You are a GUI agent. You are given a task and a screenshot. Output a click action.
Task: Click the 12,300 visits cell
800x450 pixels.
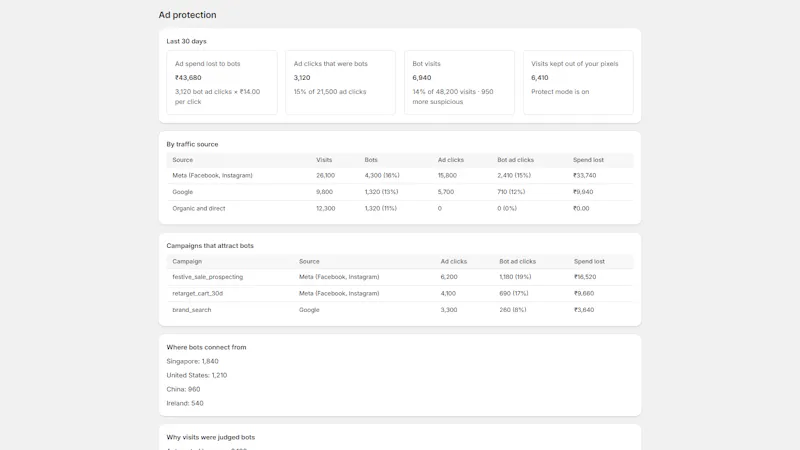pos(326,208)
